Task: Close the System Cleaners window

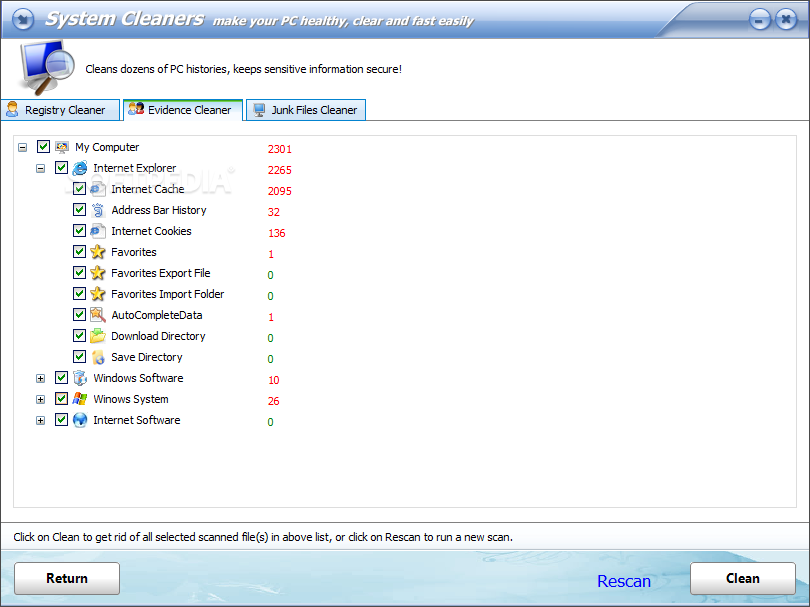Action: pos(786,20)
